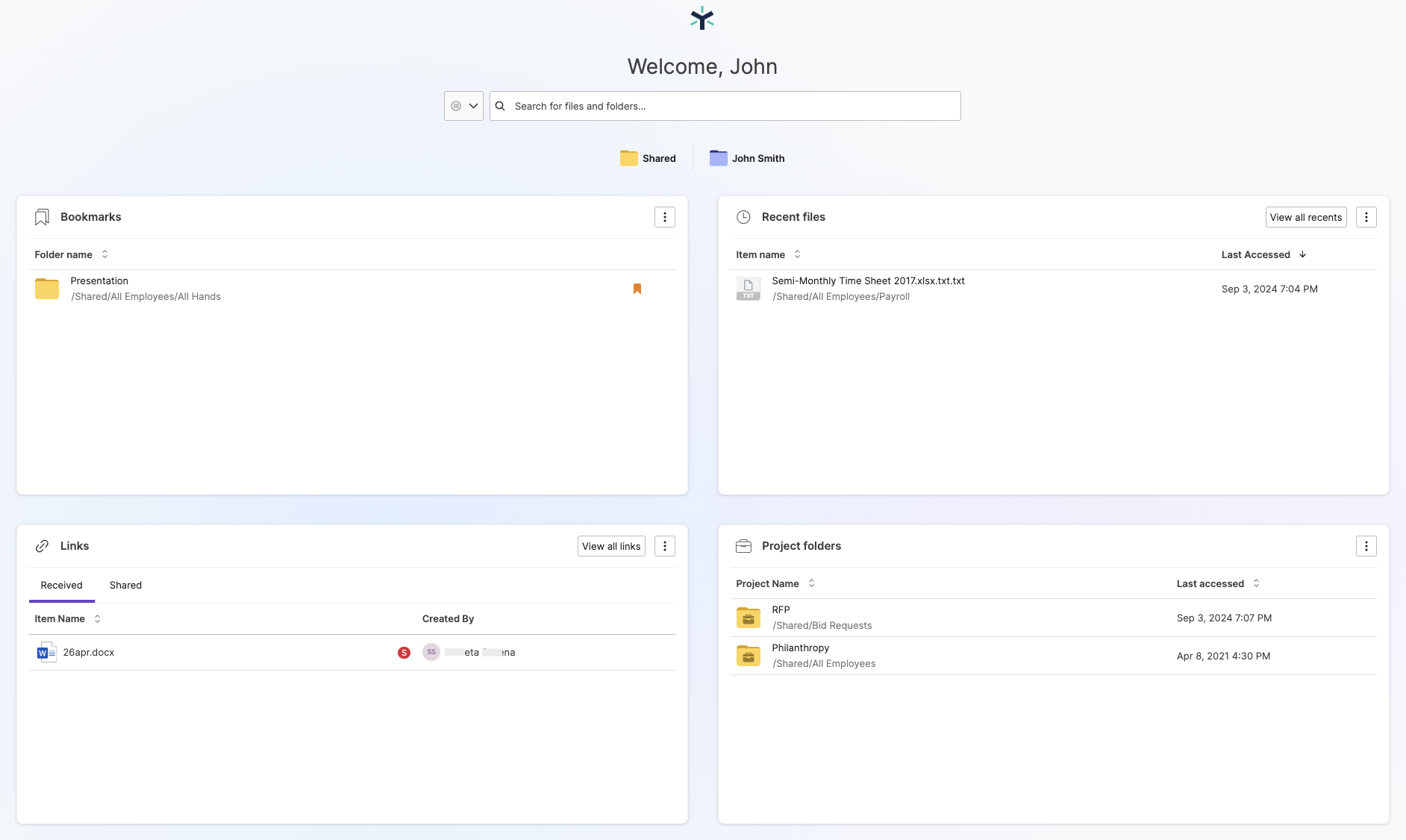
Task: Switch to Shared links tab
Action: [125, 585]
